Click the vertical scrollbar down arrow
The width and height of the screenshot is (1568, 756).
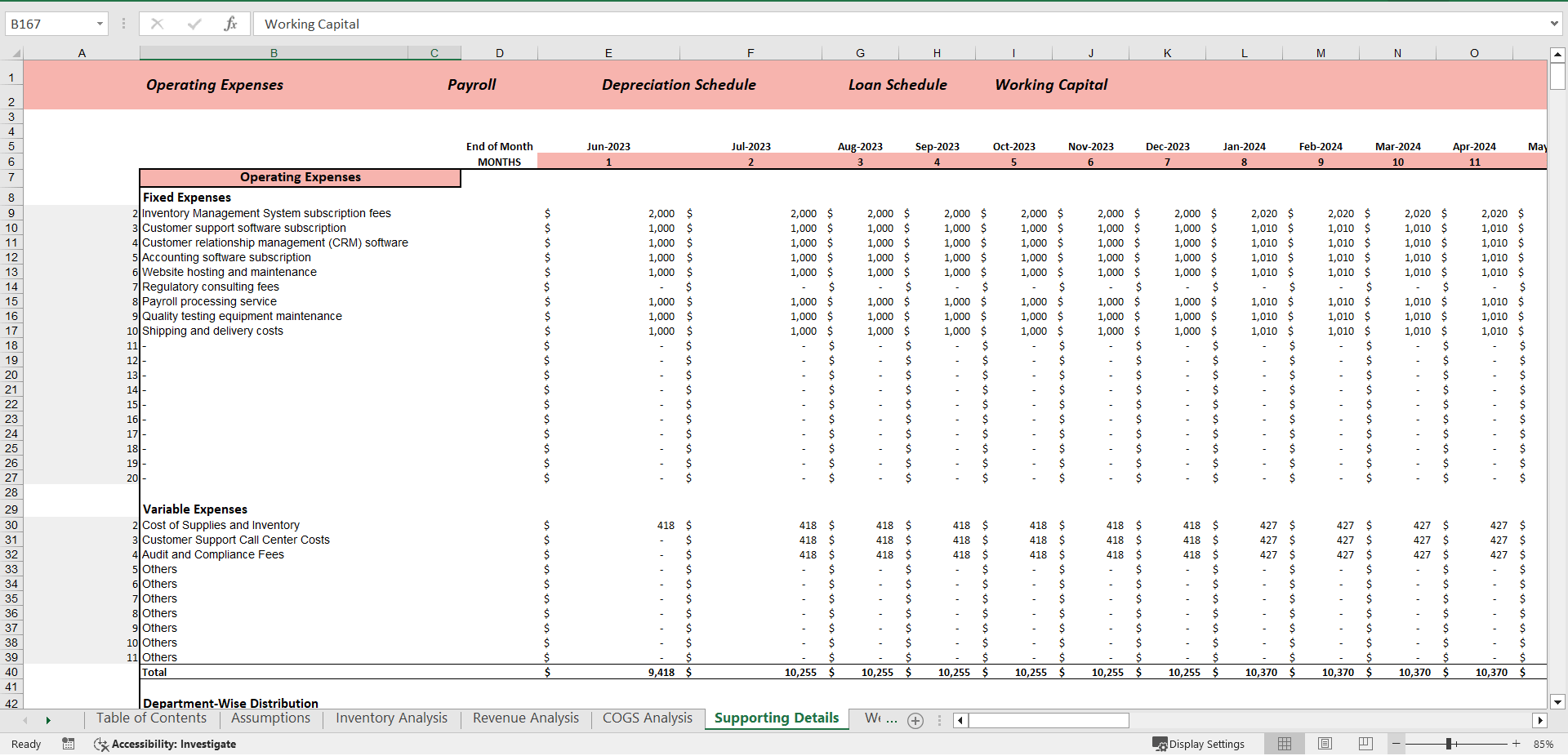[x=1558, y=702]
